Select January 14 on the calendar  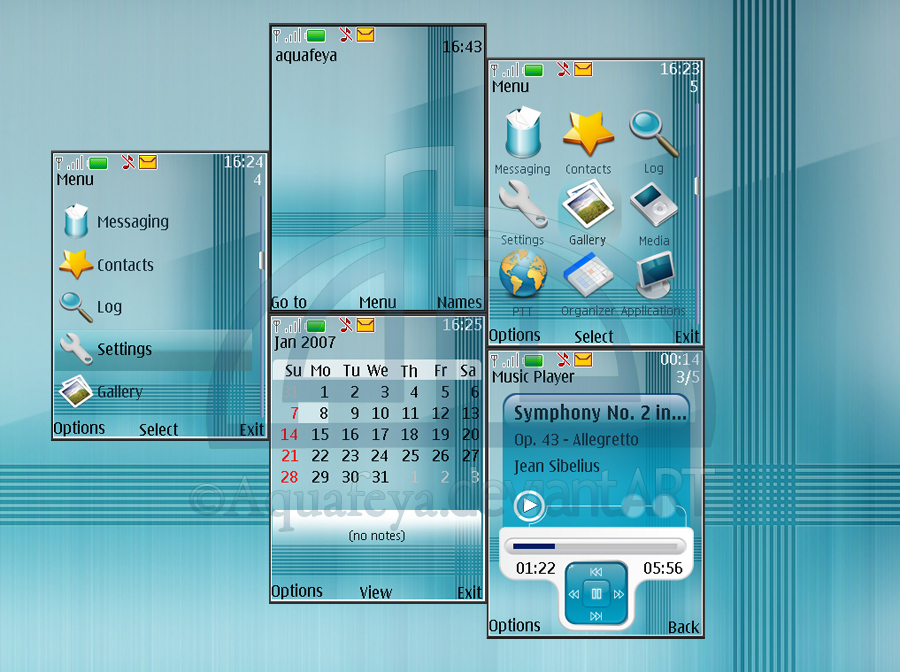[289, 434]
